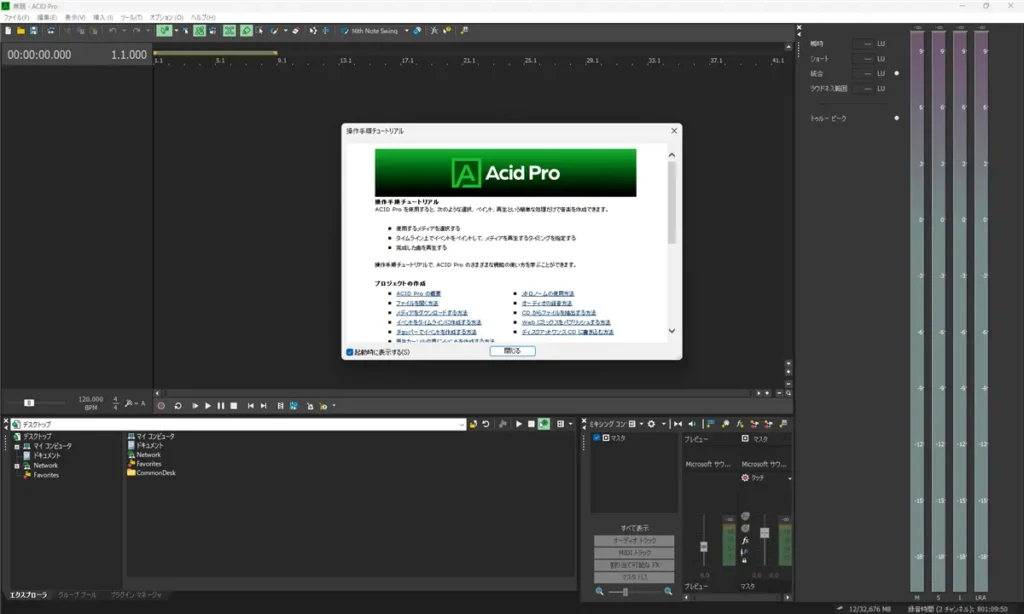Click the Mixing Console settings gear icon
Viewport: 1024px width, 614px height.
[651, 424]
